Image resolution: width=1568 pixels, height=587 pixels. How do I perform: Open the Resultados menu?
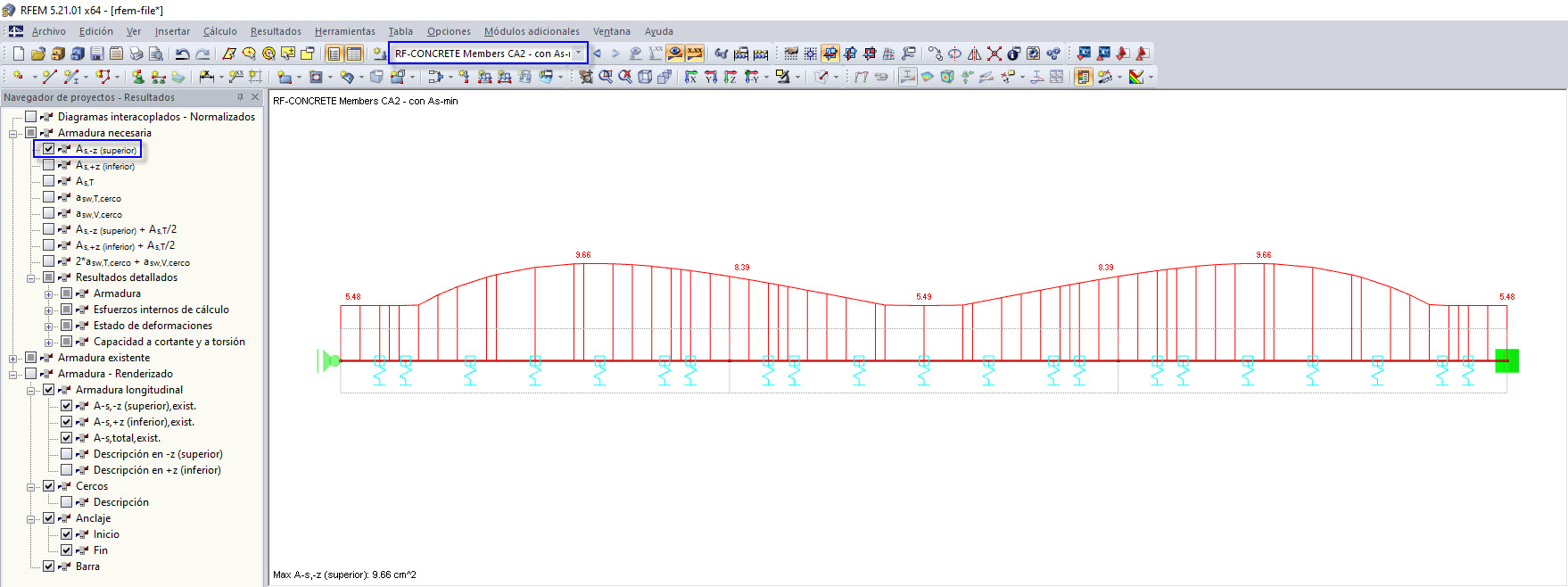click(276, 31)
